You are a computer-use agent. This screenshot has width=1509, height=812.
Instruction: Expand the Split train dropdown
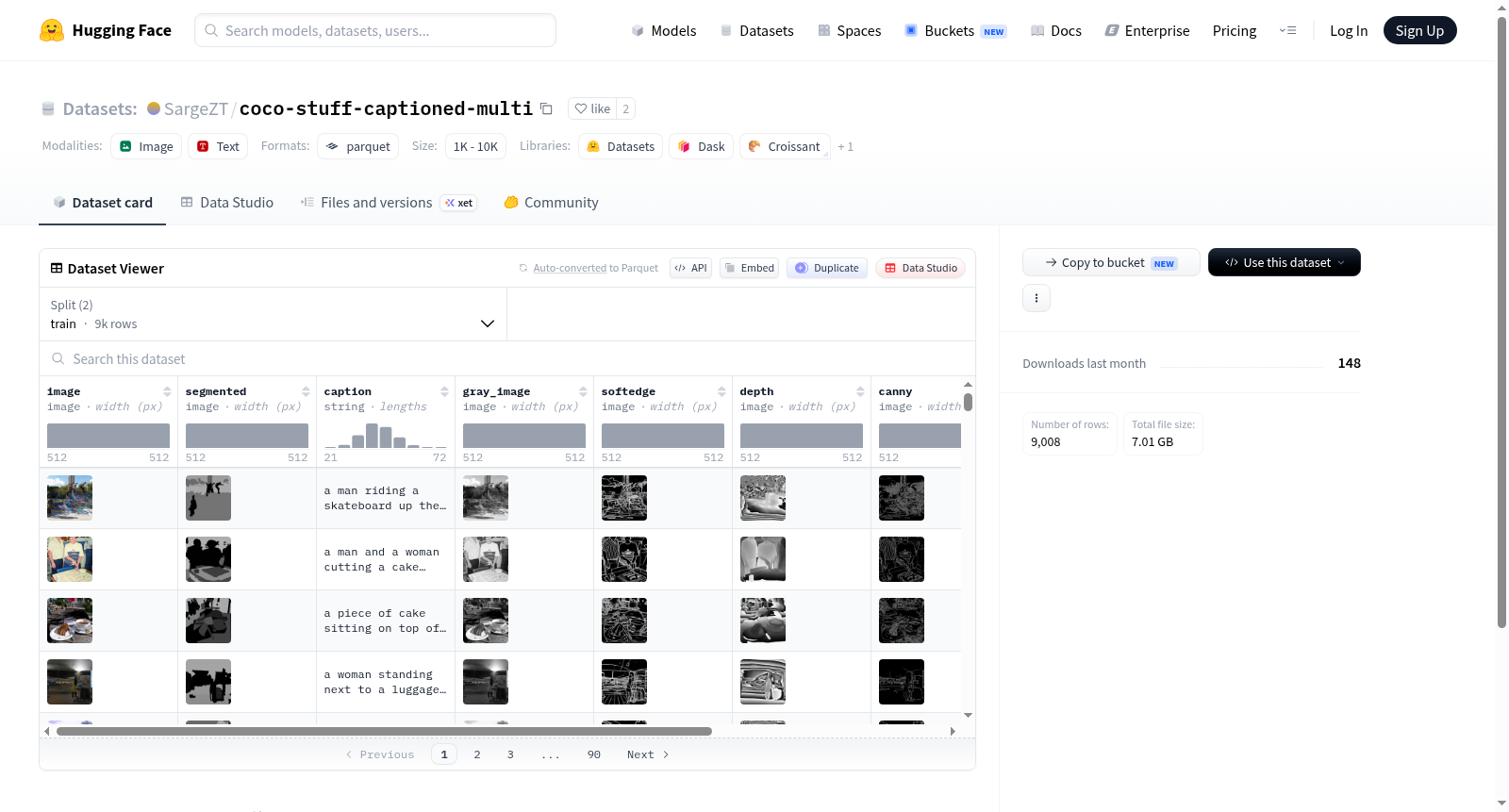(x=273, y=314)
